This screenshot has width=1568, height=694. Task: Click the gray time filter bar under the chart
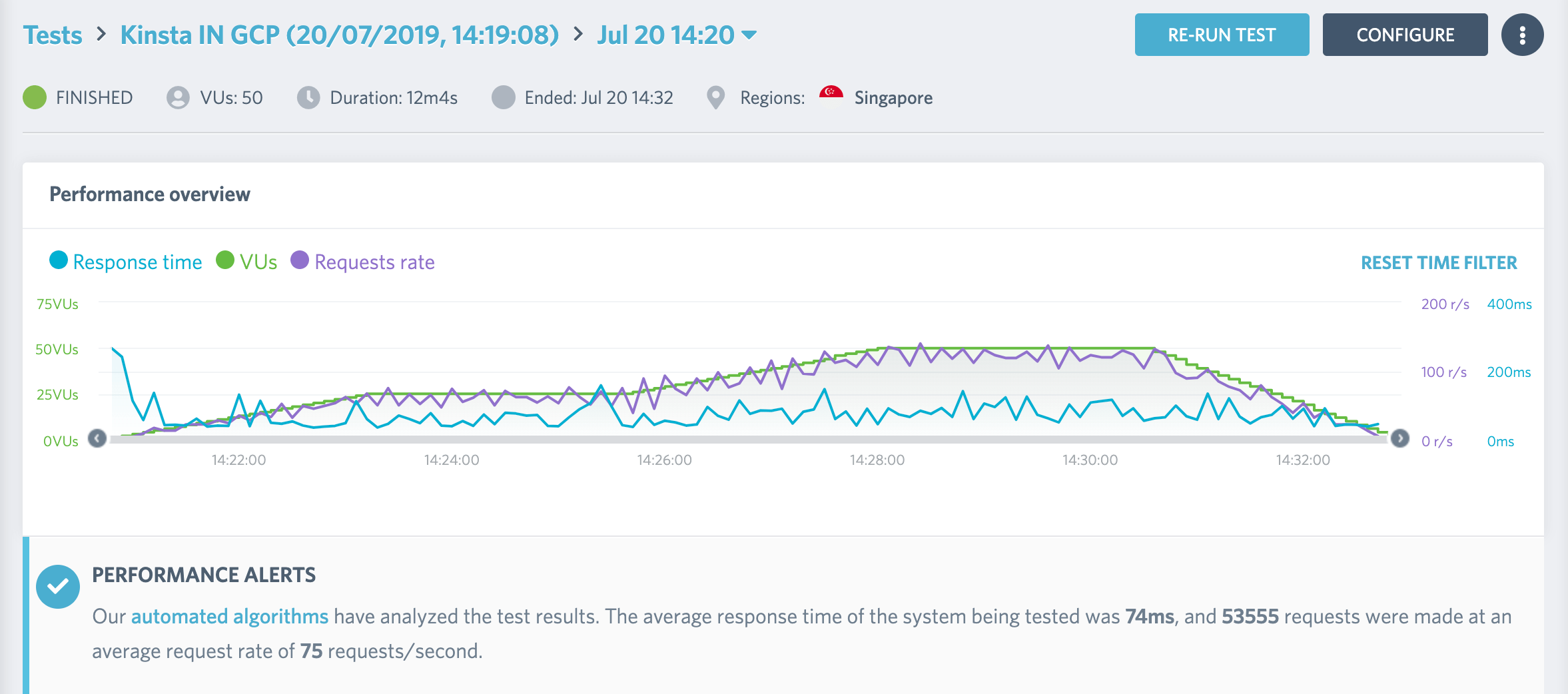pyautogui.click(x=749, y=439)
